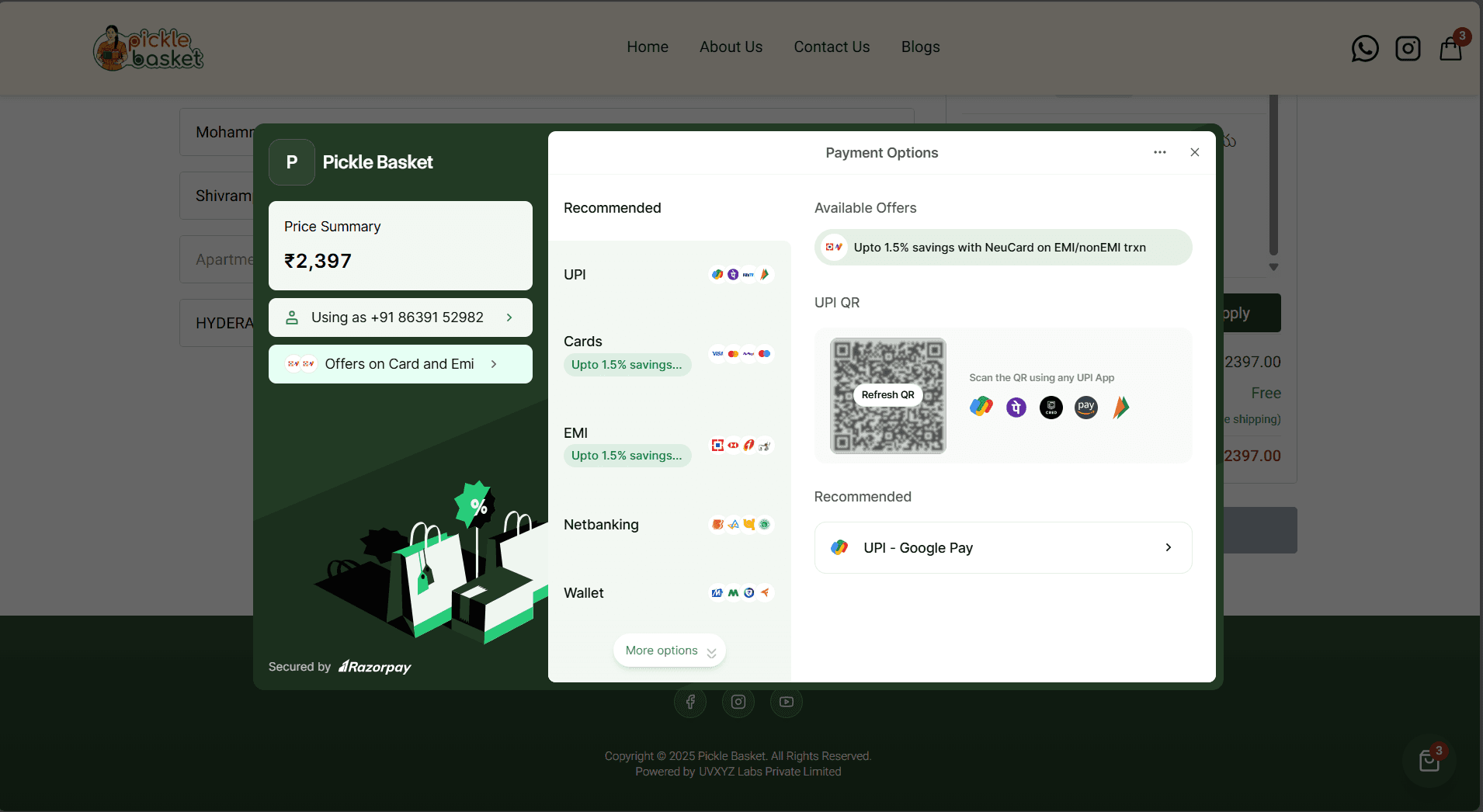Click the Refresh QR button
This screenshot has height=812, width=1483.
[x=887, y=395]
